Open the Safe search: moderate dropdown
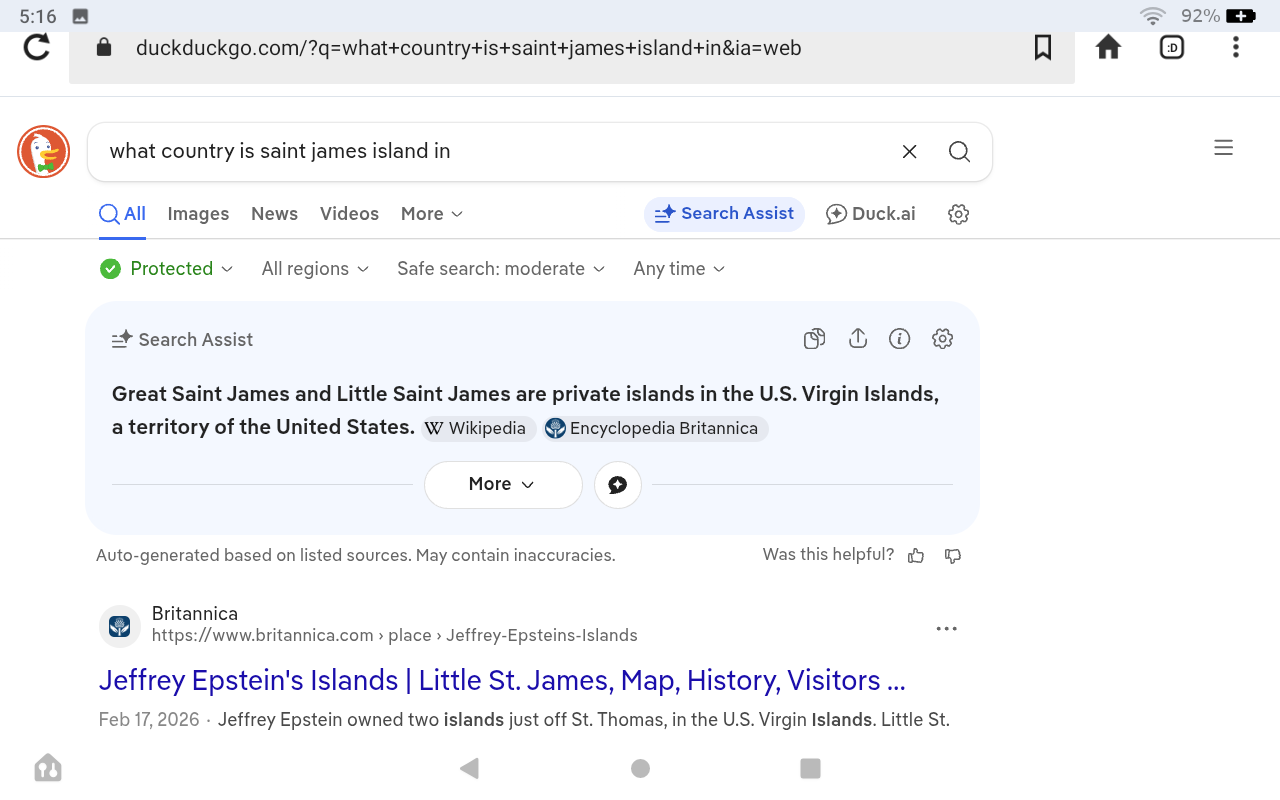The width and height of the screenshot is (1280, 800). [501, 269]
